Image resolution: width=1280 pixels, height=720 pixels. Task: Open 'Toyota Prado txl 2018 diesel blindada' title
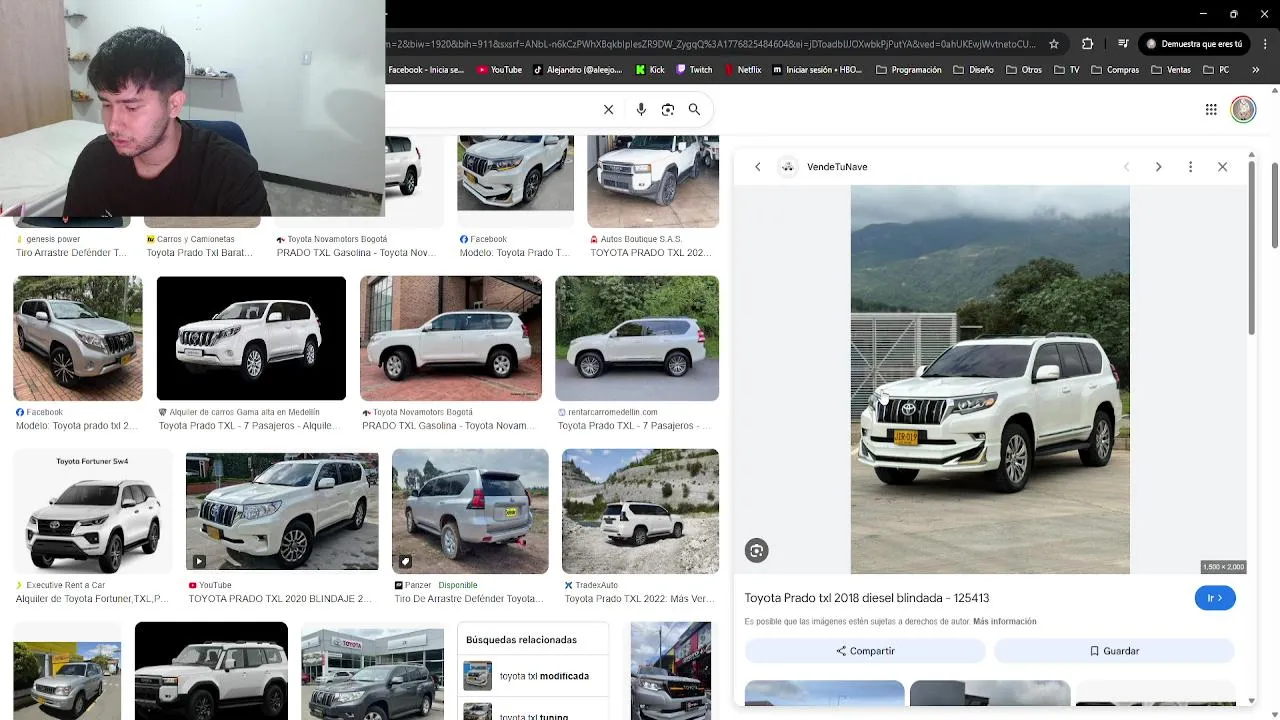coord(866,598)
